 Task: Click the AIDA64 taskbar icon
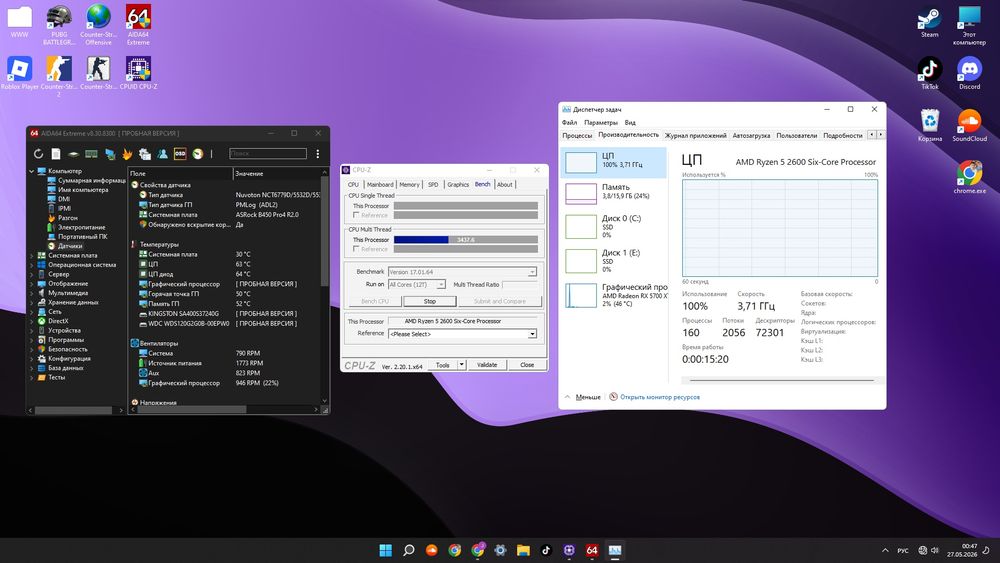(x=592, y=550)
